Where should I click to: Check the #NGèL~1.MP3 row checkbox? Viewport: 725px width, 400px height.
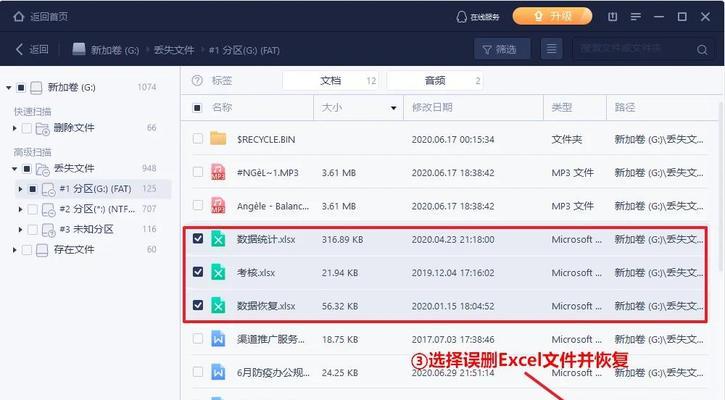pyautogui.click(x=197, y=172)
